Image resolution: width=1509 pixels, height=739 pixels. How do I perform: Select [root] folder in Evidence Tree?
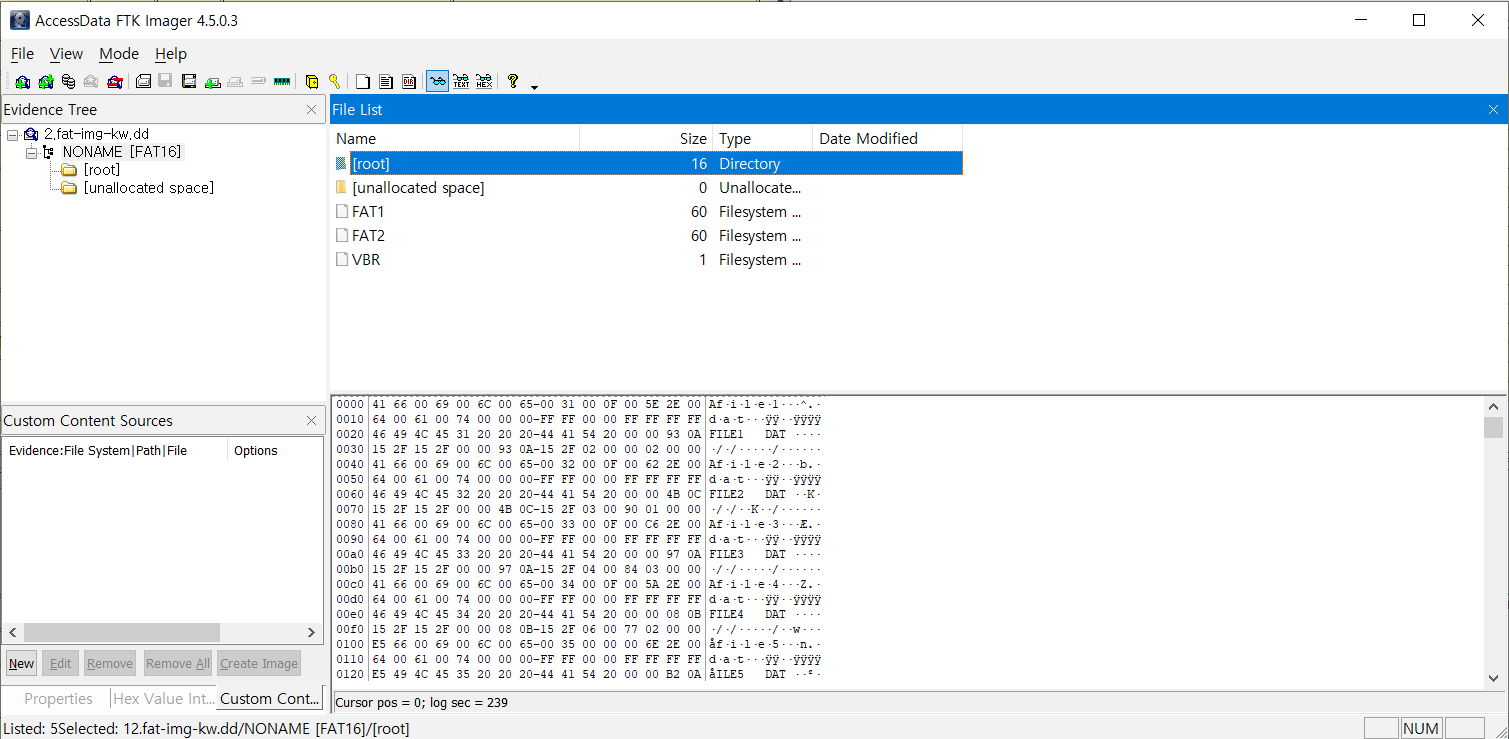pos(102,170)
